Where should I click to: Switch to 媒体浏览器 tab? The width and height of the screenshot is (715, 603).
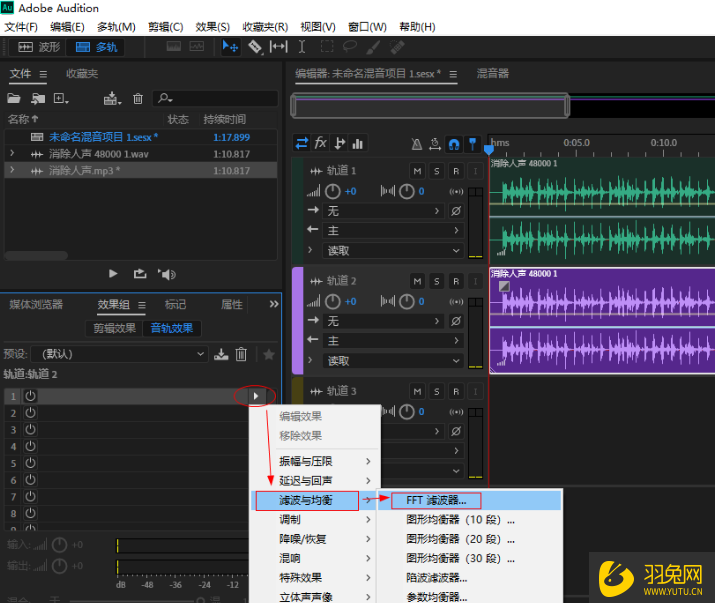[x=36, y=304]
